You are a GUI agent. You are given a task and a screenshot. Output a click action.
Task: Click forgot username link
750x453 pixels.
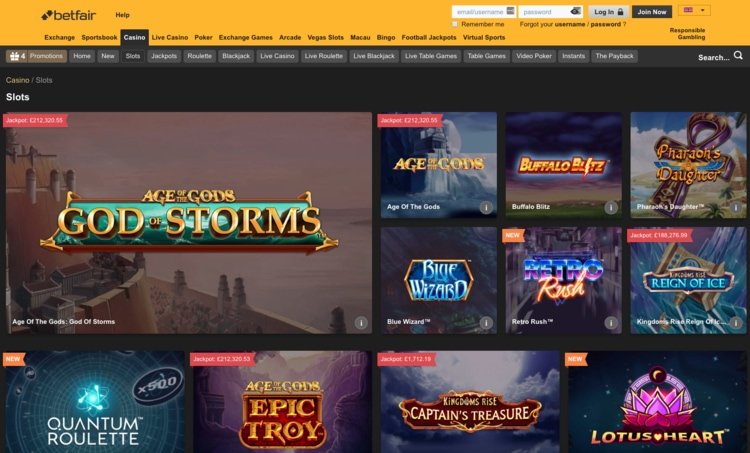pos(570,24)
